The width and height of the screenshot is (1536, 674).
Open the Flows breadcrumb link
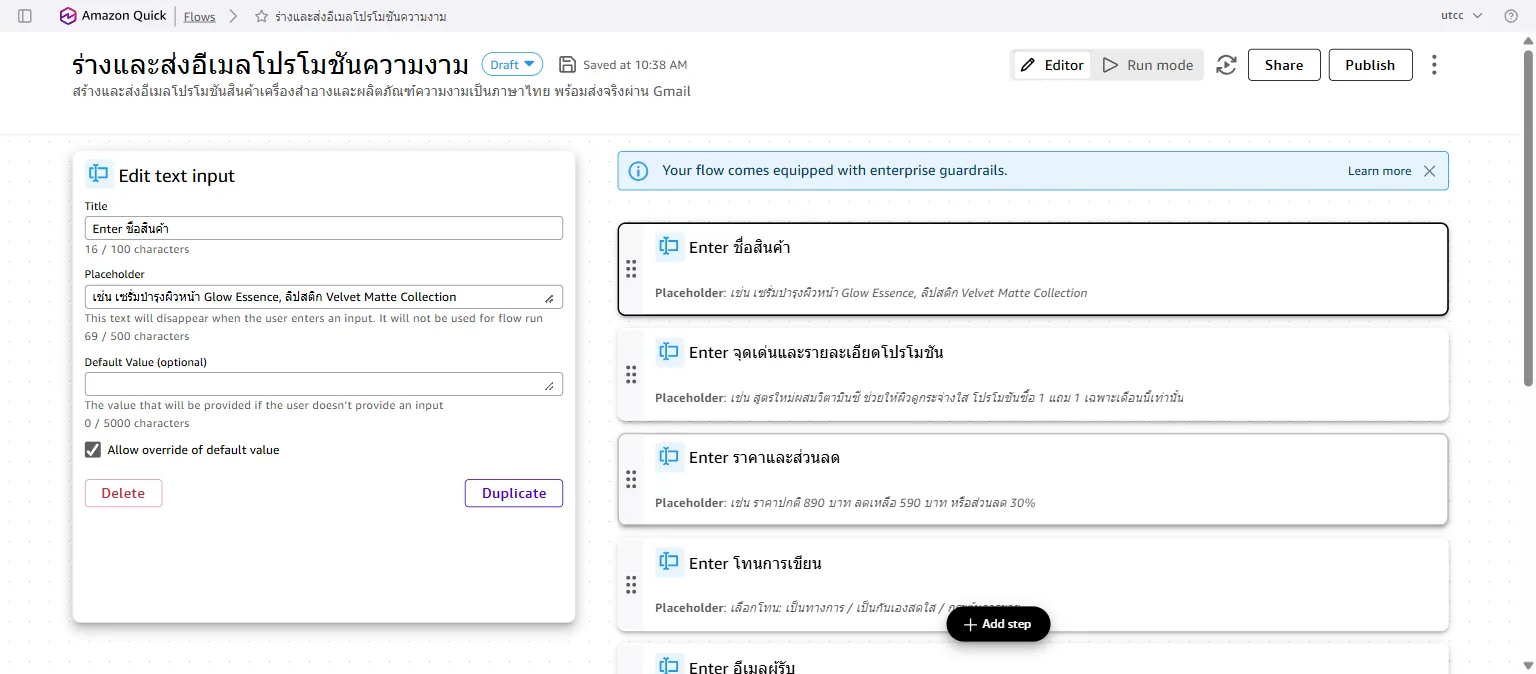pyautogui.click(x=200, y=17)
